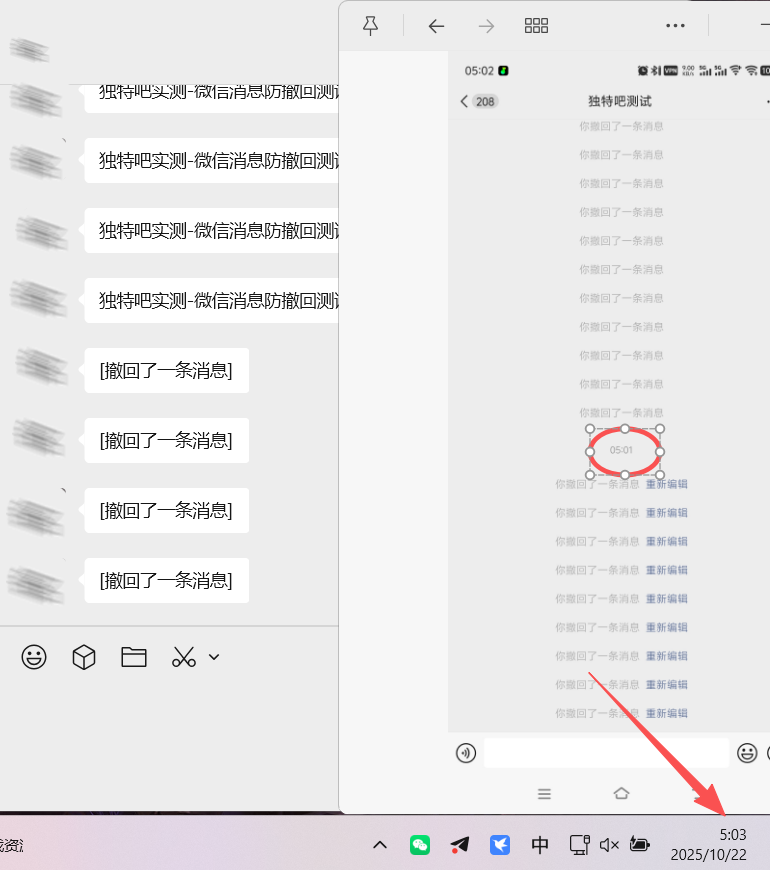Tap the back chevron beside the 208 badge
The image size is (770, 870).
point(464,101)
